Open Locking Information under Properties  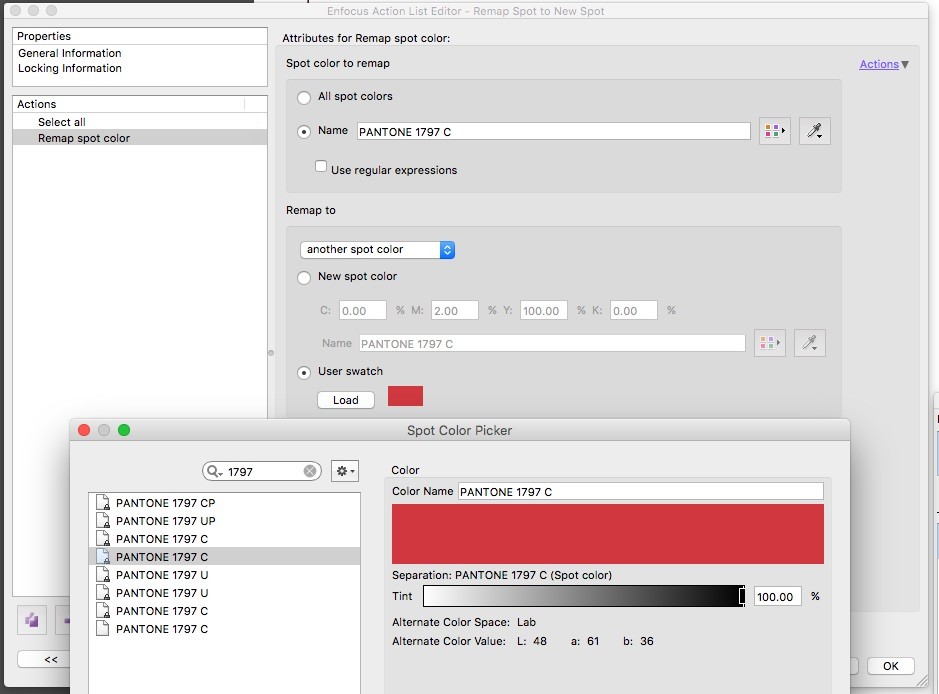(69, 68)
